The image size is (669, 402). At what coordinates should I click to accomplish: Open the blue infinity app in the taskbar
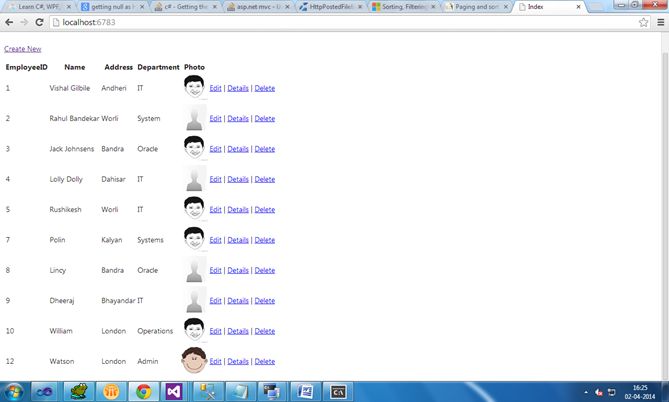pyautogui.click(x=44, y=391)
